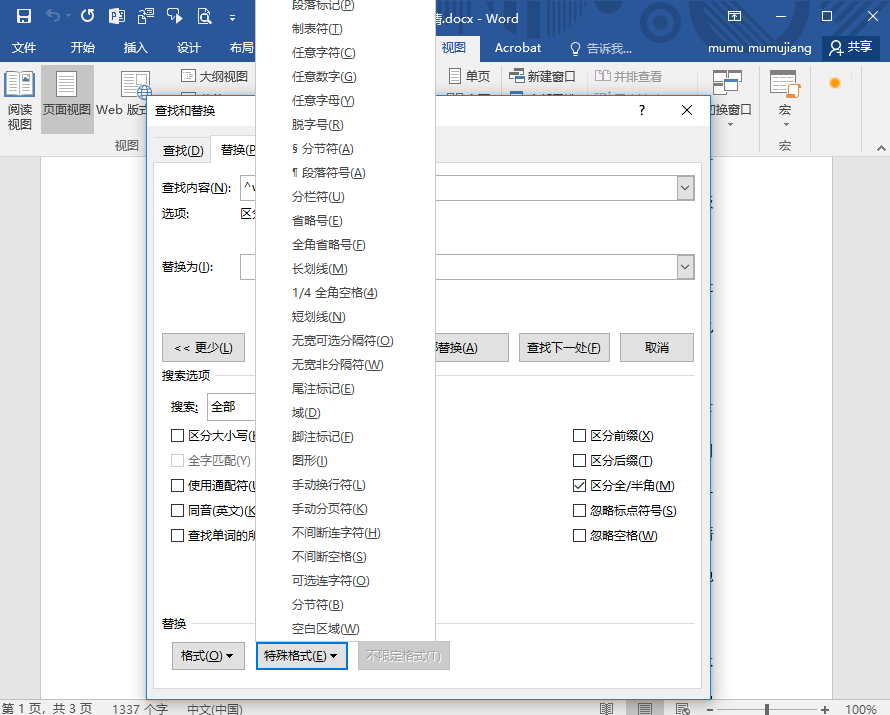This screenshot has width=890, height=715.
Task: Choose Any Character (任意字符) from special menu
Action: pos(345,53)
